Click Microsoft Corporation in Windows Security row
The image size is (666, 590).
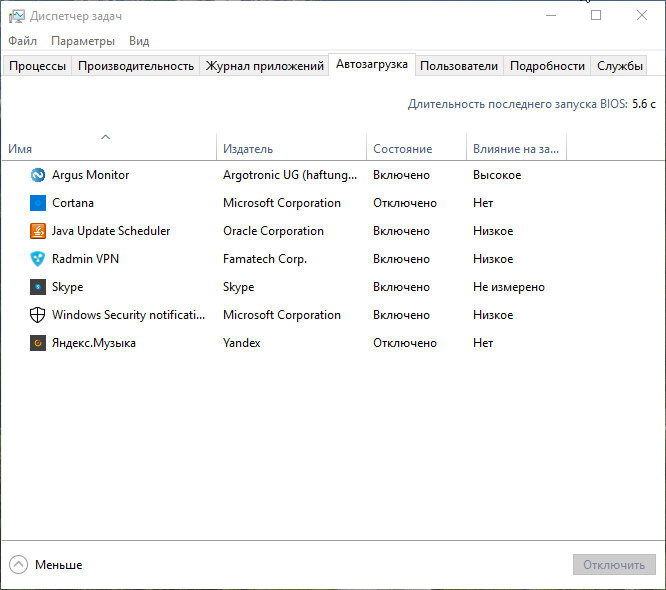[x=282, y=315]
